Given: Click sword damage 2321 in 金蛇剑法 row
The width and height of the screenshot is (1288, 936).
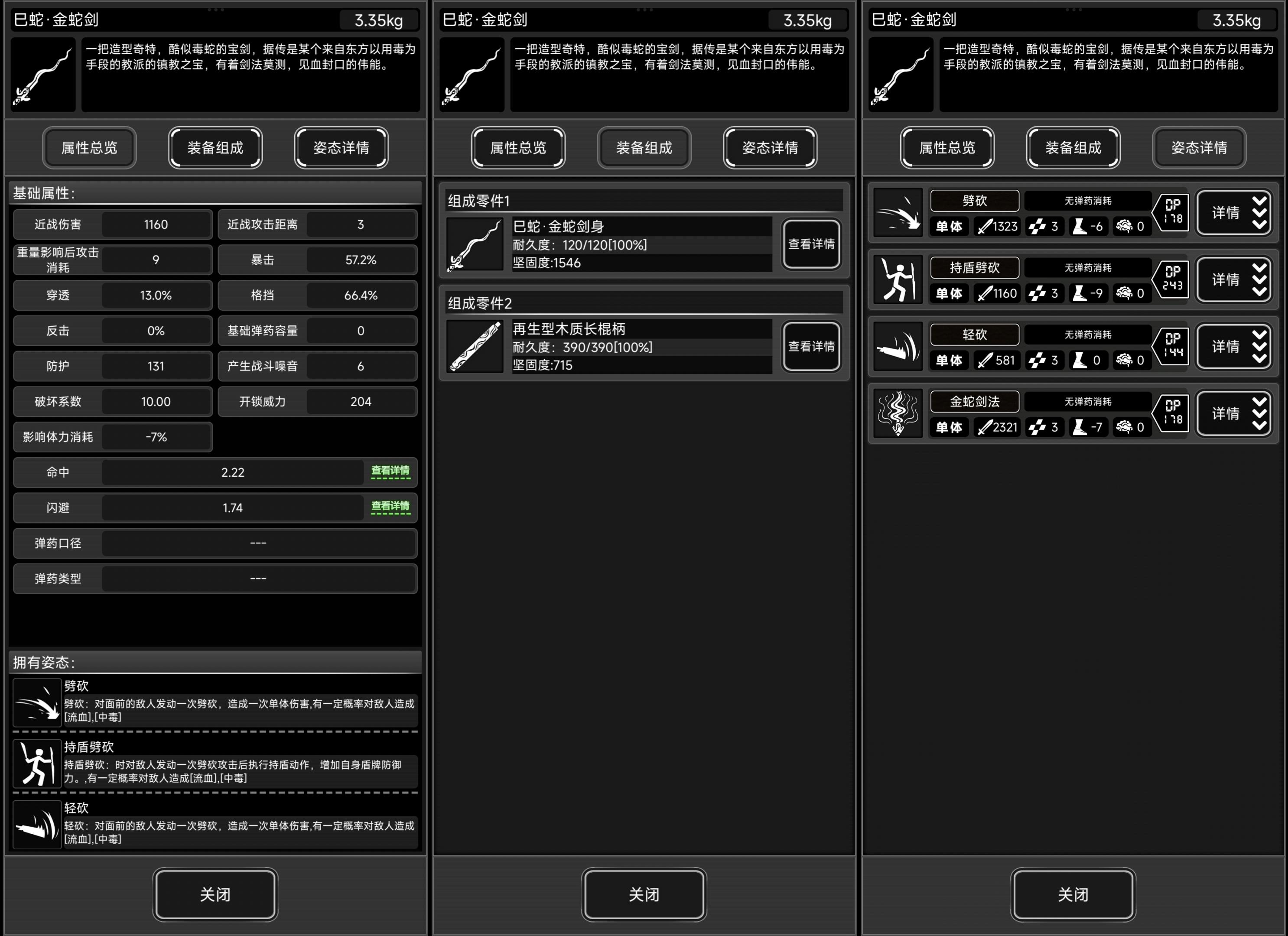Looking at the screenshot, I should click(998, 427).
